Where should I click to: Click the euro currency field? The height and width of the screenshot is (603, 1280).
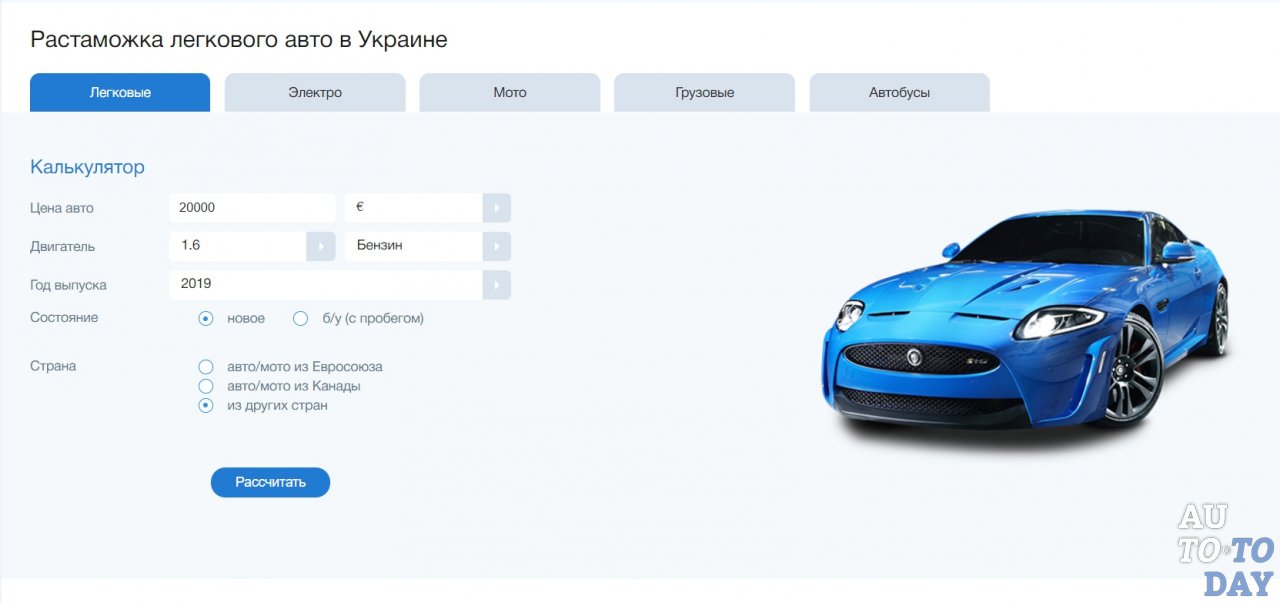point(413,208)
